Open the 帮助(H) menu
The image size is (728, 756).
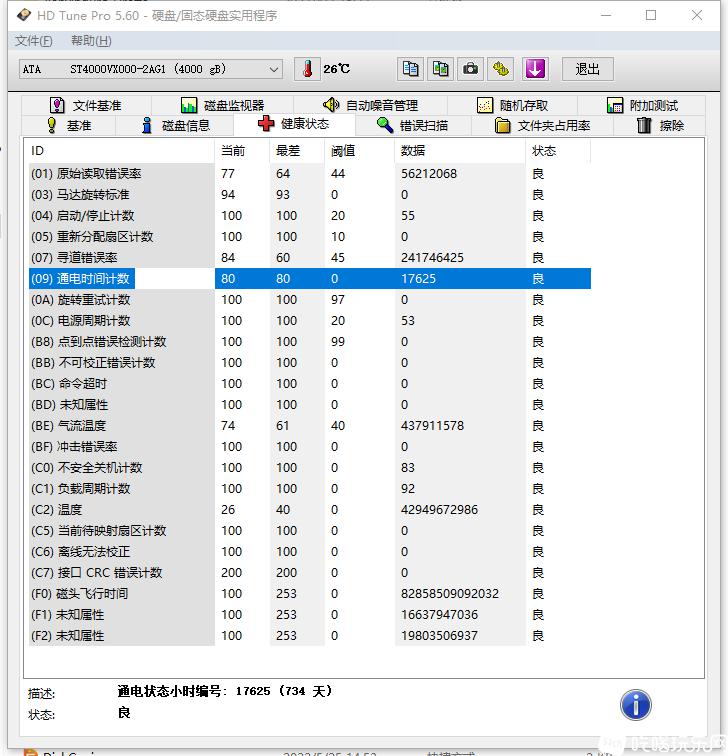pyautogui.click(x=91, y=41)
